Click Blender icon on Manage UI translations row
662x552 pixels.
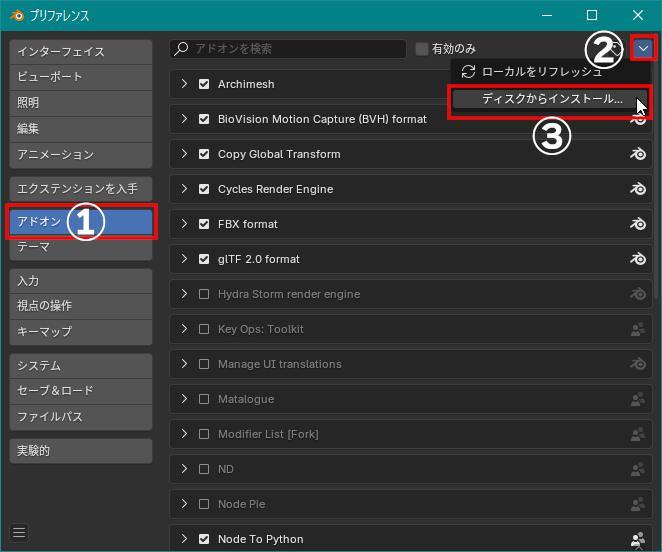click(638, 364)
